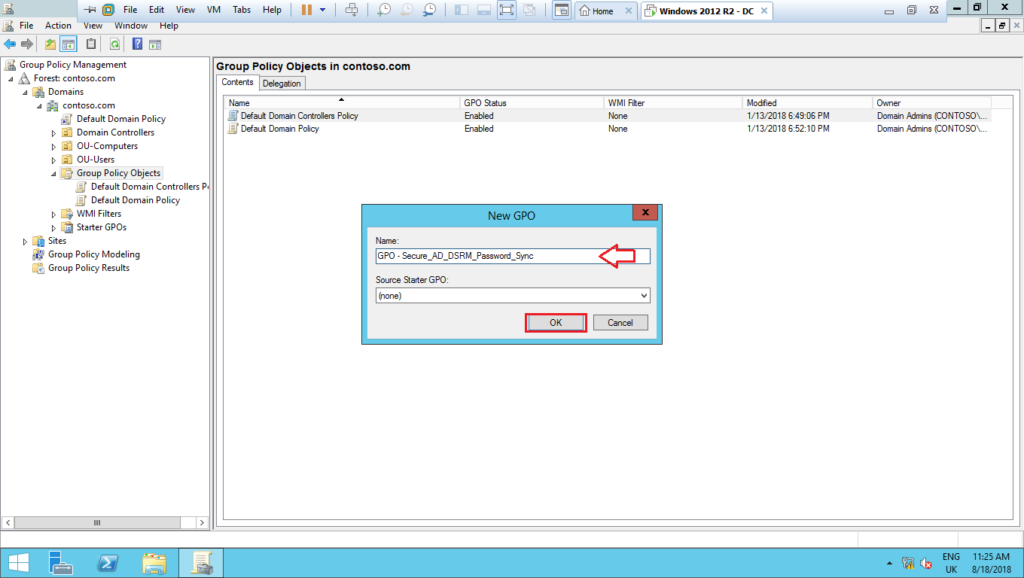The width and height of the screenshot is (1024, 578).
Task: Click the Send Ctrl+Alt+Del icon
Action: pos(351,10)
